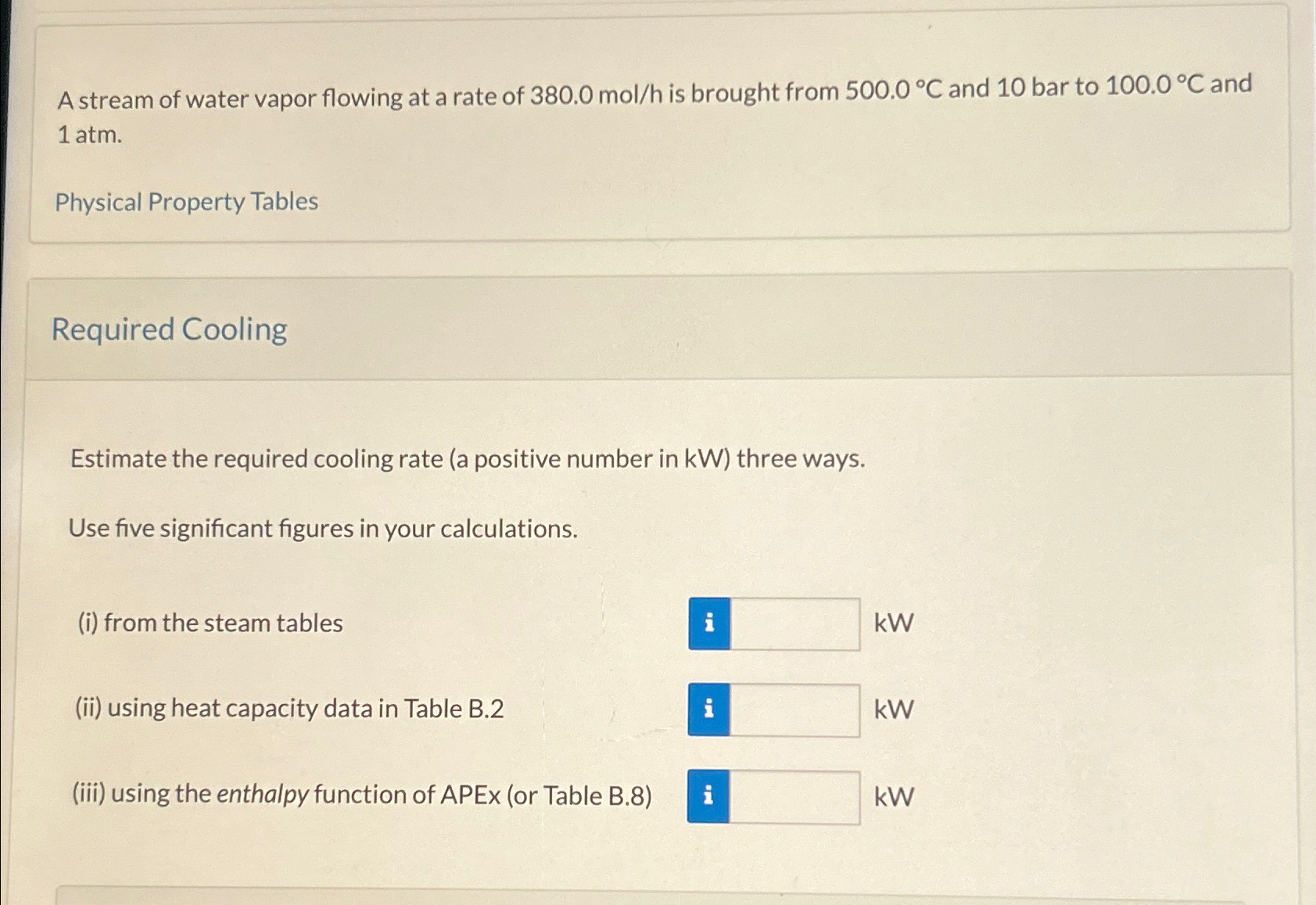The width and height of the screenshot is (1316, 905).
Task: Select the 'Estimate the required cooling rate' prompt
Action: point(467,459)
